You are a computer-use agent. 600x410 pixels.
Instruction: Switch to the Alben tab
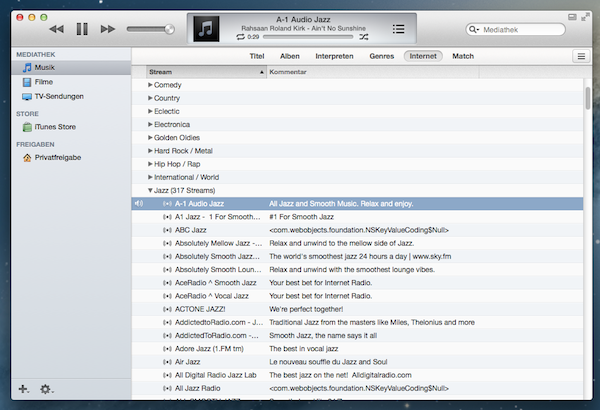[290, 56]
